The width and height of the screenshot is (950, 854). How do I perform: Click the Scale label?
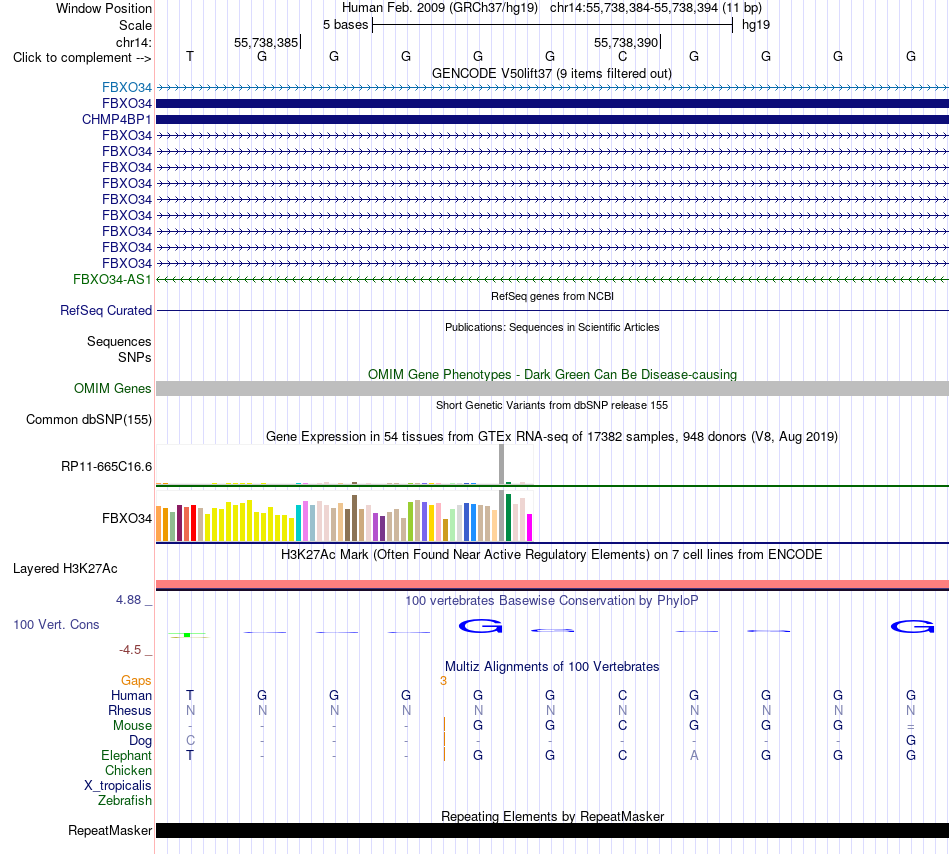135,25
